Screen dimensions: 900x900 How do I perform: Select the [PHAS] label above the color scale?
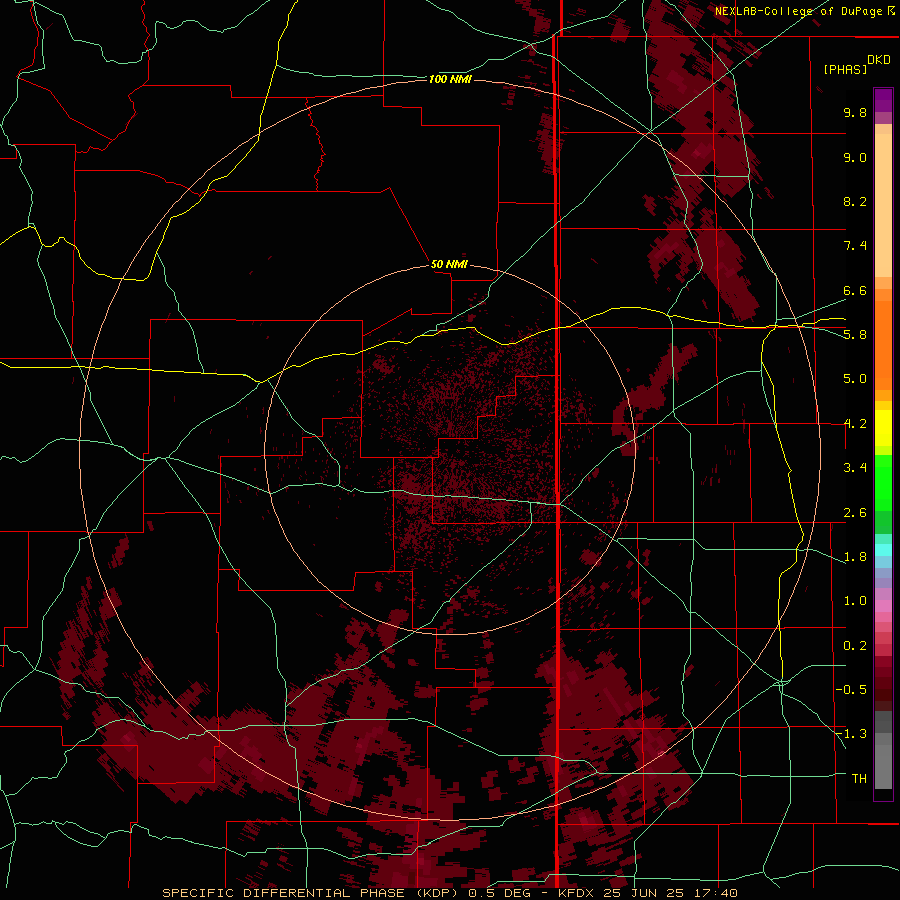coord(845,69)
